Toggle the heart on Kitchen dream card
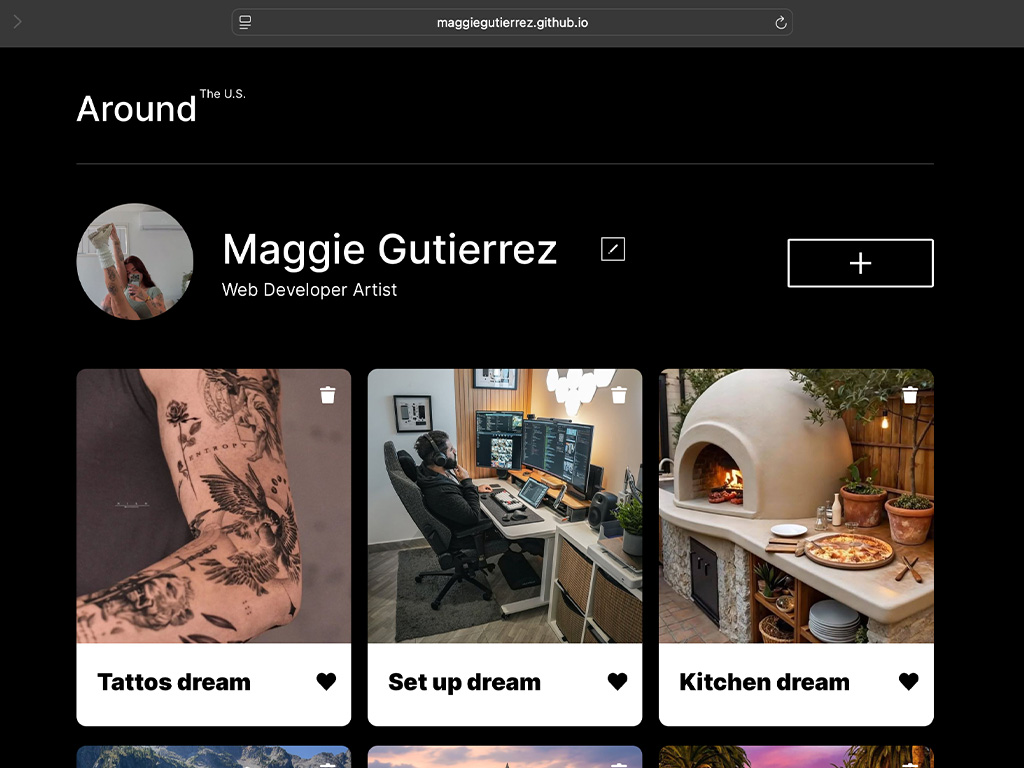This screenshot has height=768, width=1024. coord(908,682)
